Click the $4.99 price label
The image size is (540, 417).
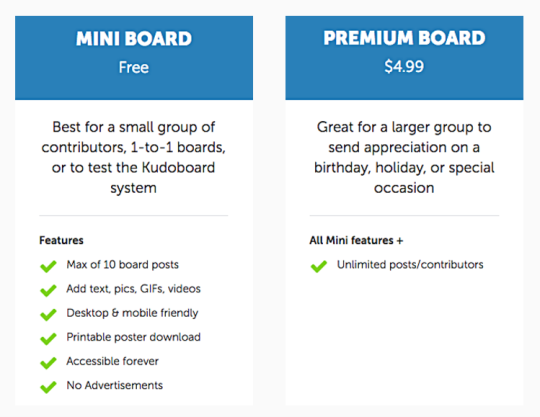404,66
